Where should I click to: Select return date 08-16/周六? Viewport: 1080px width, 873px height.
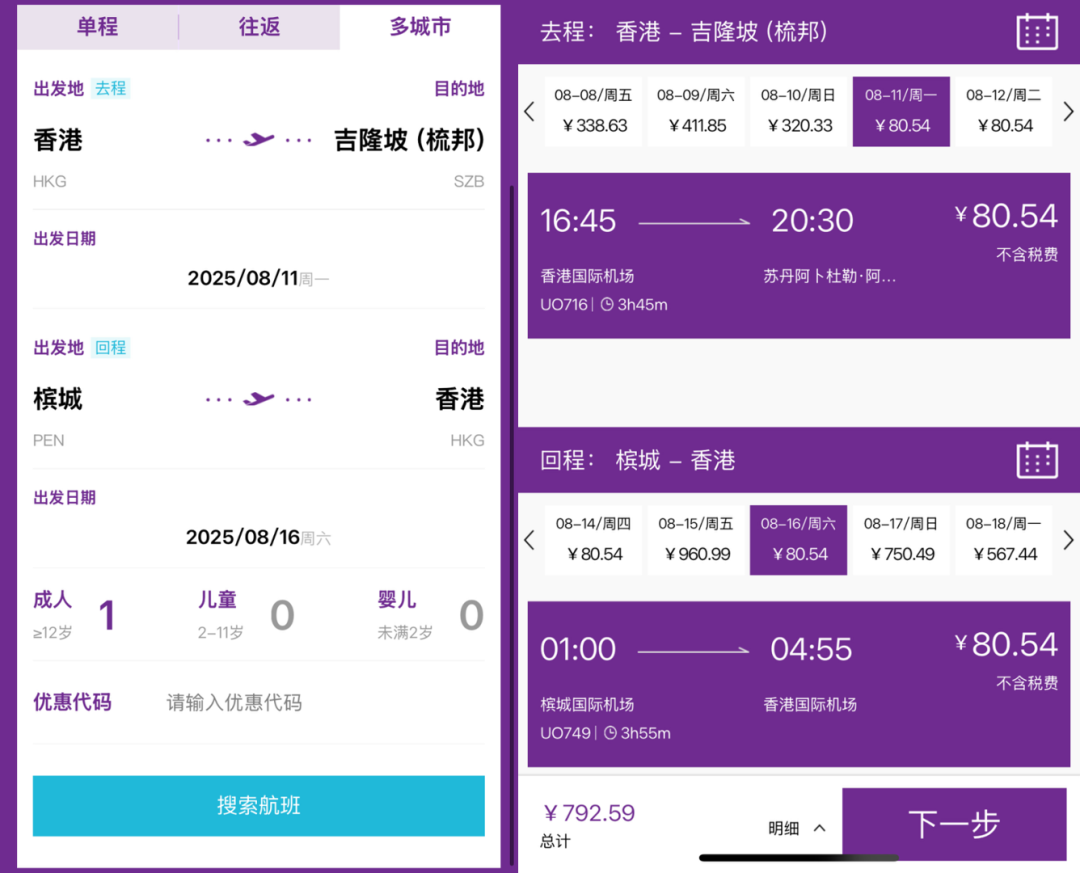[798, 540]
